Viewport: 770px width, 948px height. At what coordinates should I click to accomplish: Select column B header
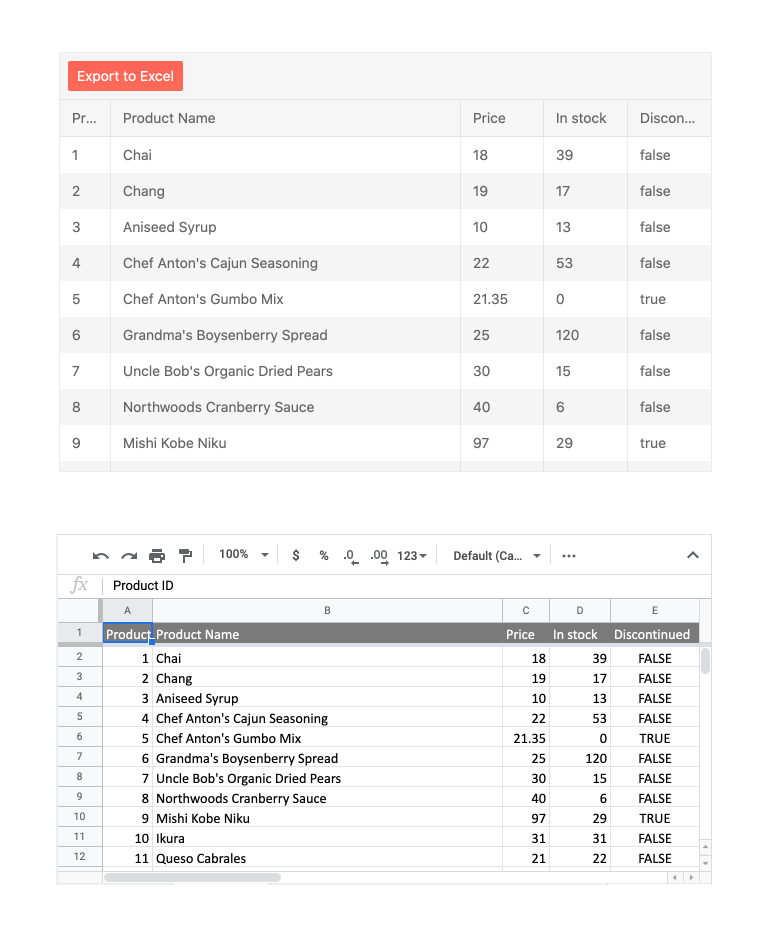point(327,610)
